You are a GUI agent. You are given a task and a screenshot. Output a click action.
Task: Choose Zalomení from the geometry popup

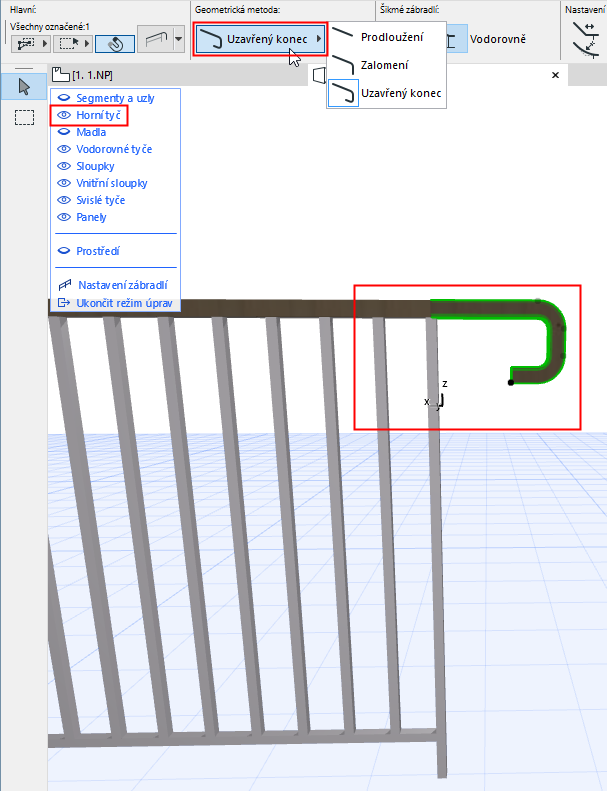pos(387,65)
